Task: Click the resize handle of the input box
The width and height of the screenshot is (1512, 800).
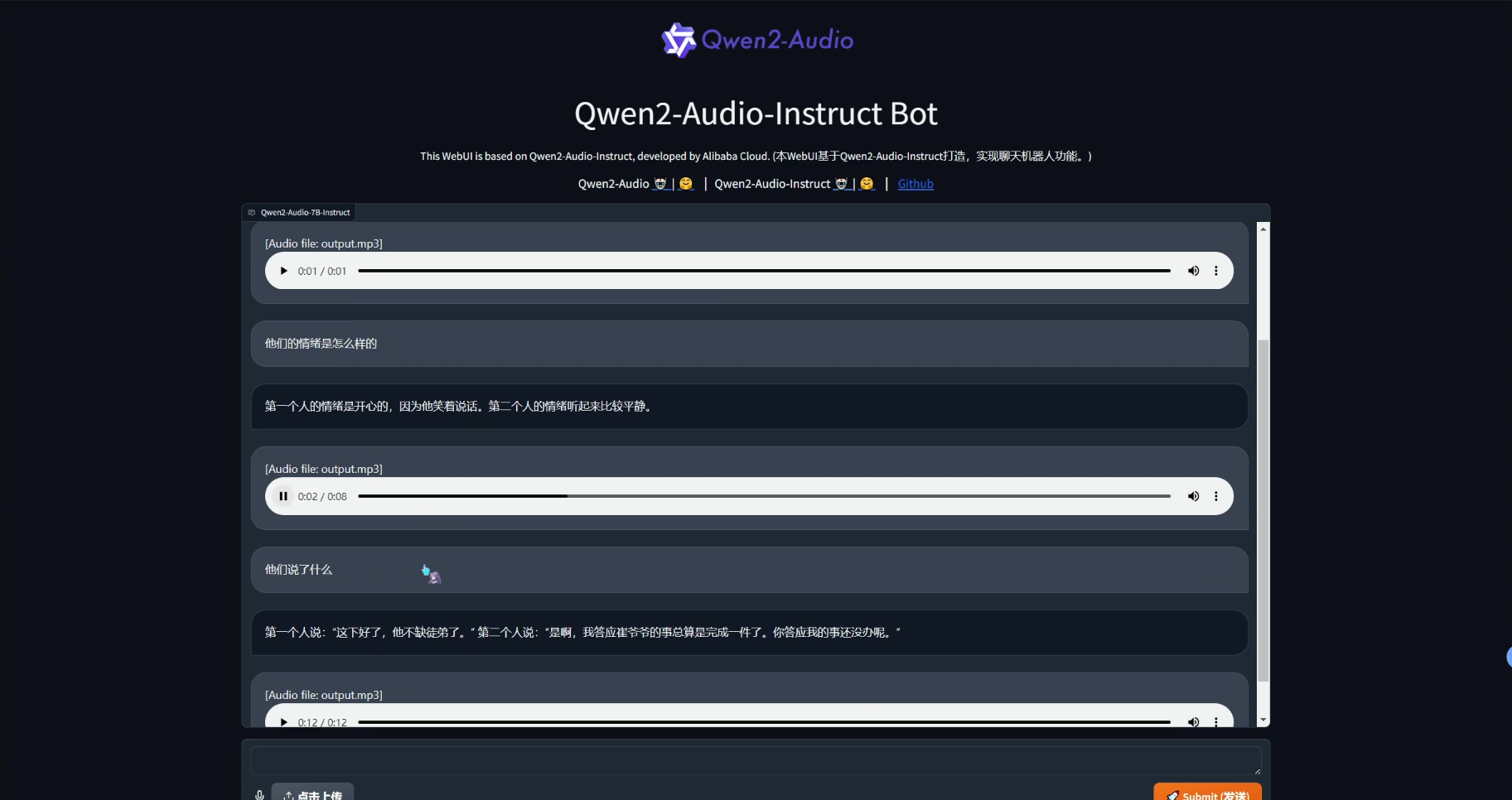Action: tap(1257, 771)
